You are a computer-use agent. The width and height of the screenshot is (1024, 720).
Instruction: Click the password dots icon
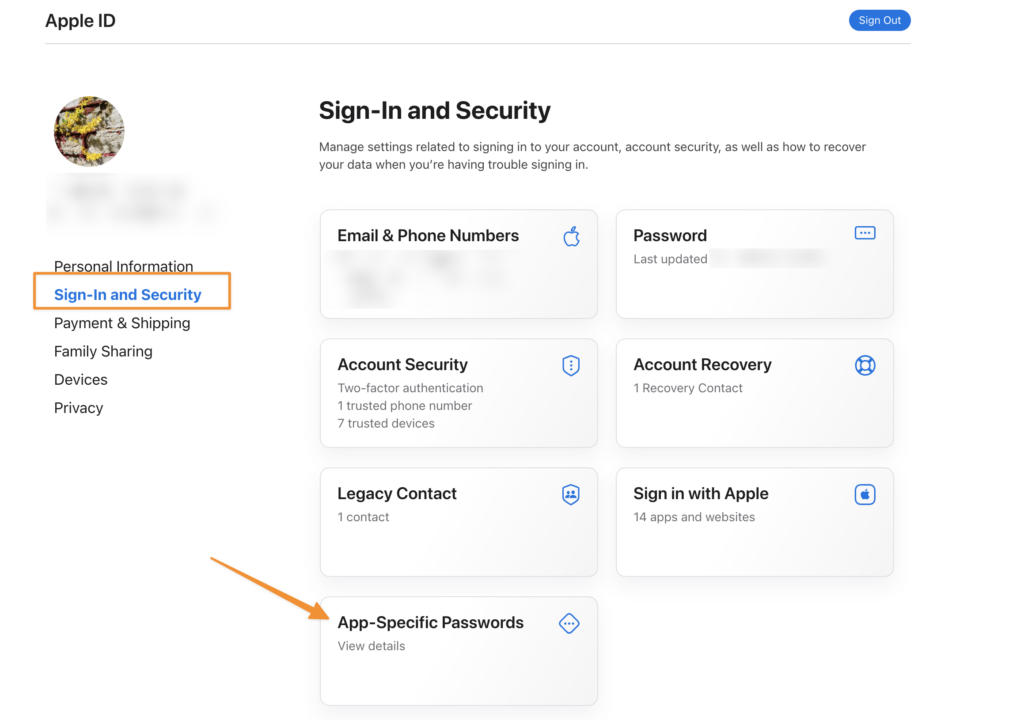(x=865, y=233)
